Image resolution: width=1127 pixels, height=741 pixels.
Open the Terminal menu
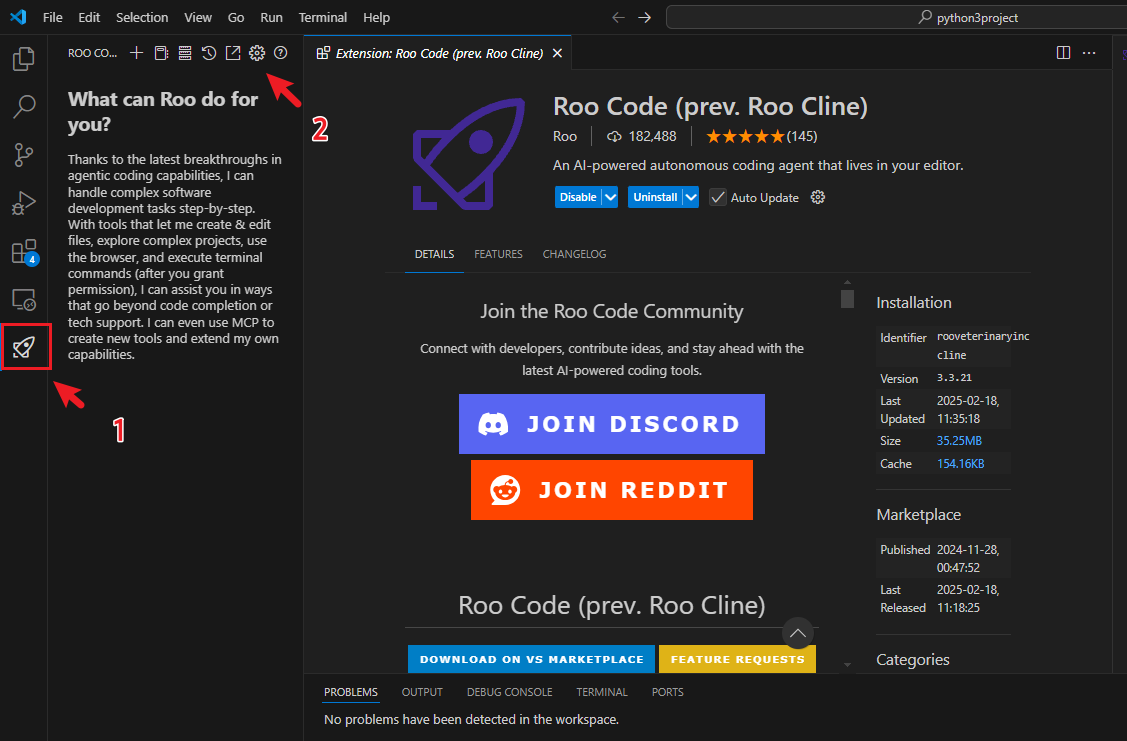pyautogui.click(x=323, y=17)
